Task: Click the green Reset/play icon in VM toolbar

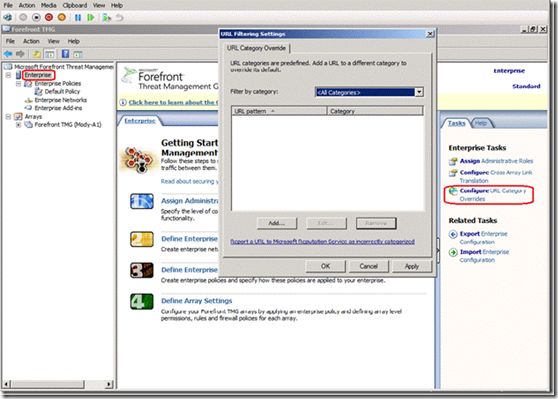Action: [x=91, y=17]
